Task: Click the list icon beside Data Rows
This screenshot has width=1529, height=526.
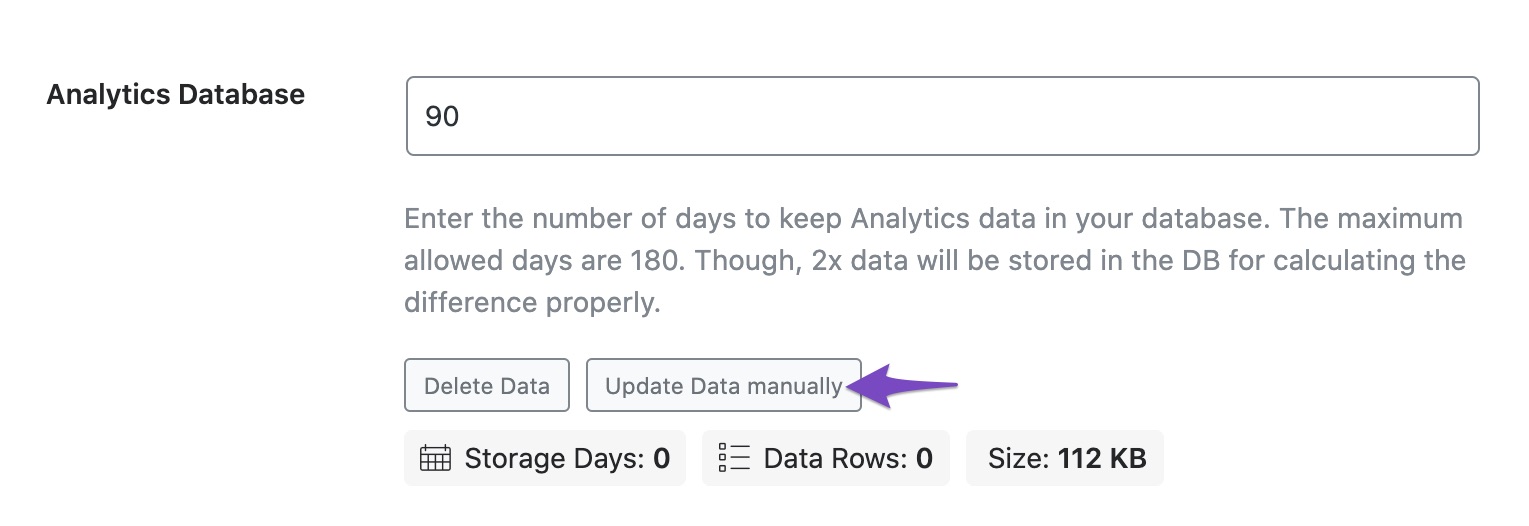Action: click(x=734, y=459)
